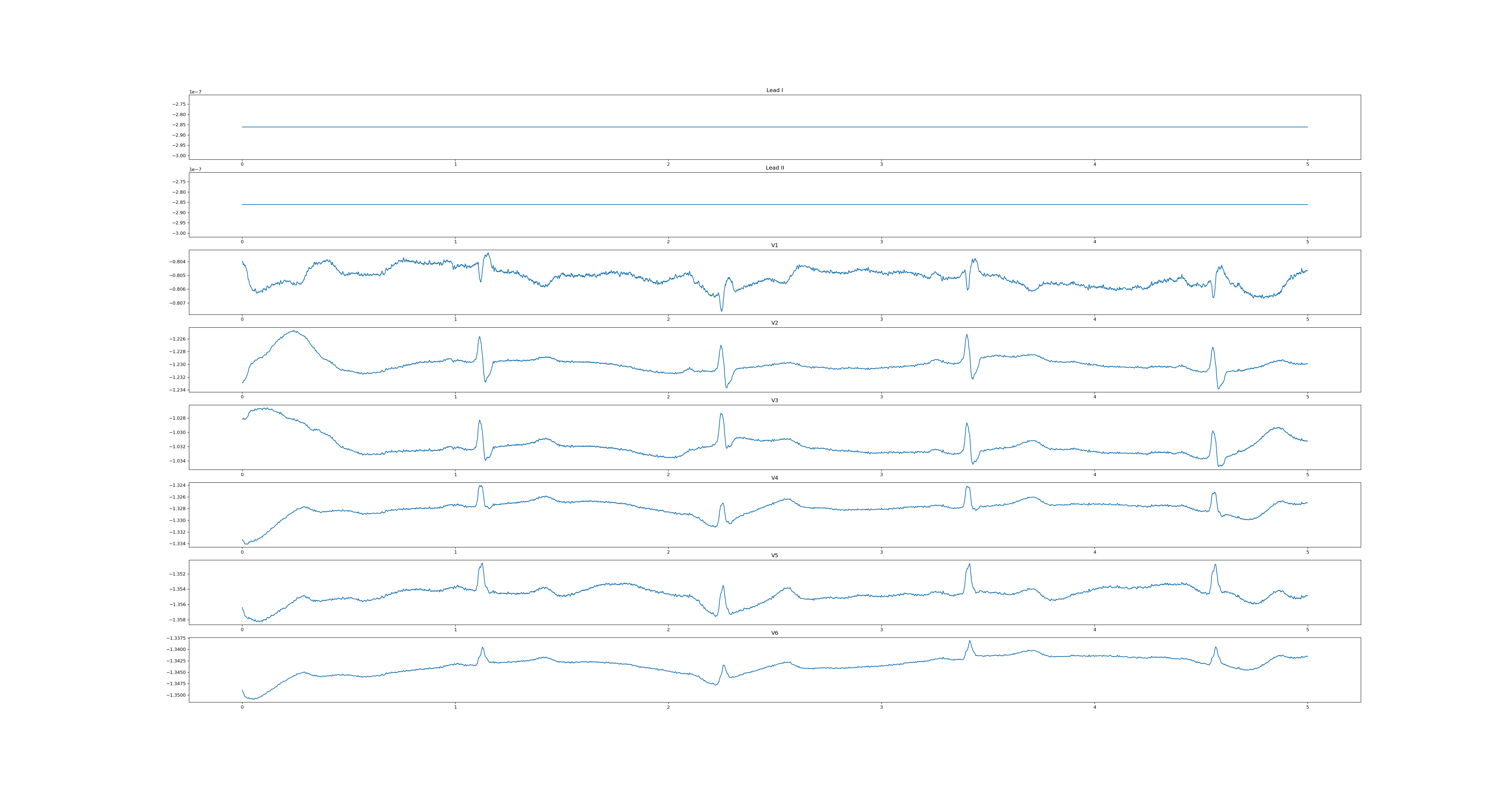Screen dimensions: 1512x789
Task: Click the -1.324 y-axis tick label in V4
Action: point(178,485)
